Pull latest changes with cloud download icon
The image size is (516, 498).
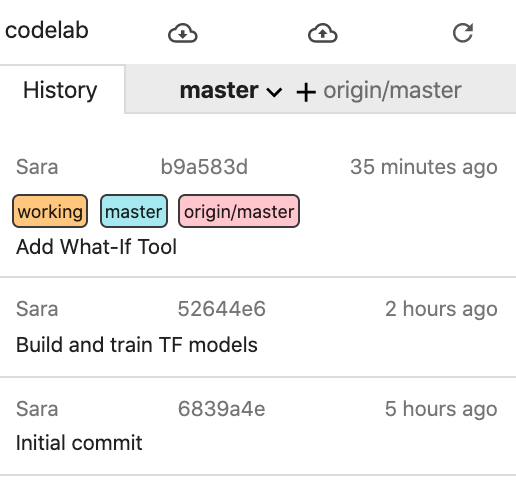[183, 33]
